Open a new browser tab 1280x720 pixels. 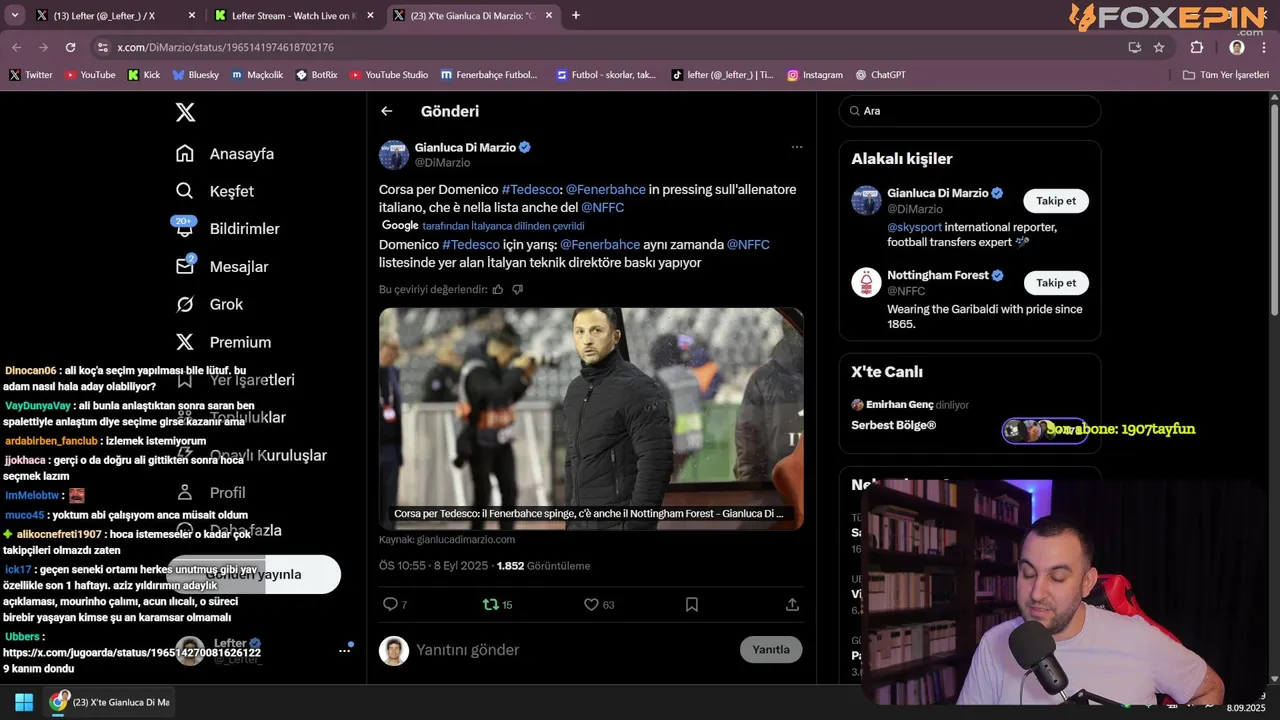point(575,15)
